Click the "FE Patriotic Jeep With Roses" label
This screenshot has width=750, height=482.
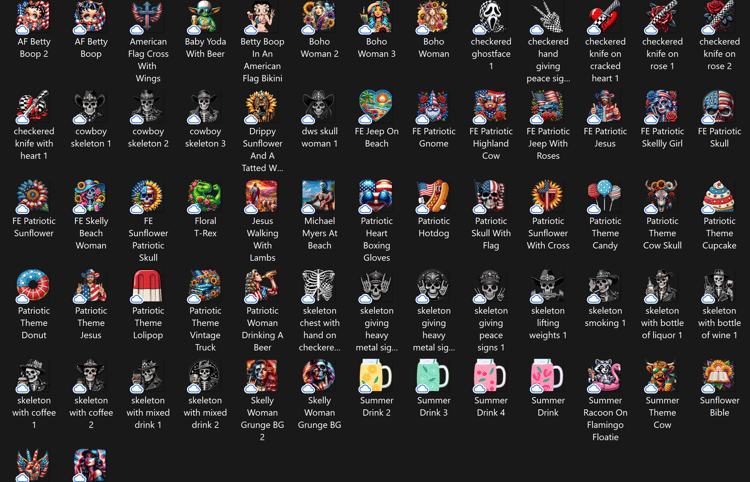[x=548, y=143]
